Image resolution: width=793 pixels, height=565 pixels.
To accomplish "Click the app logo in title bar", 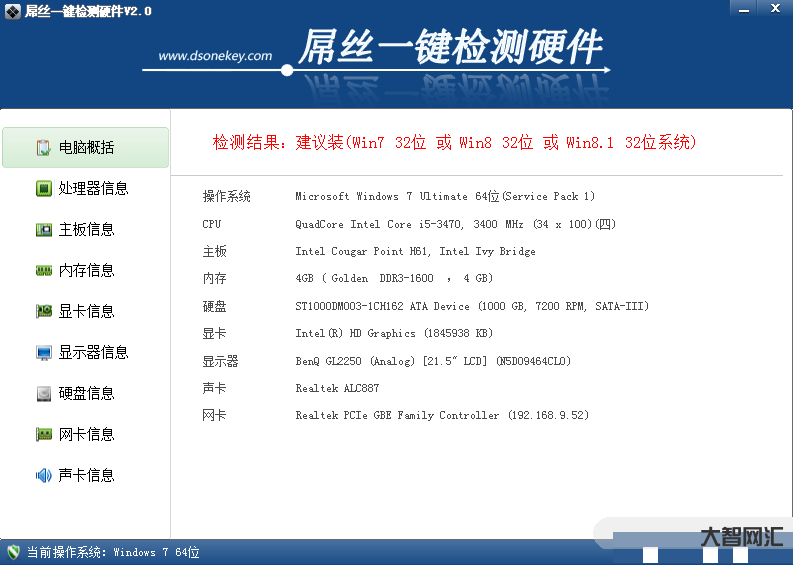I will coord(13,10).
